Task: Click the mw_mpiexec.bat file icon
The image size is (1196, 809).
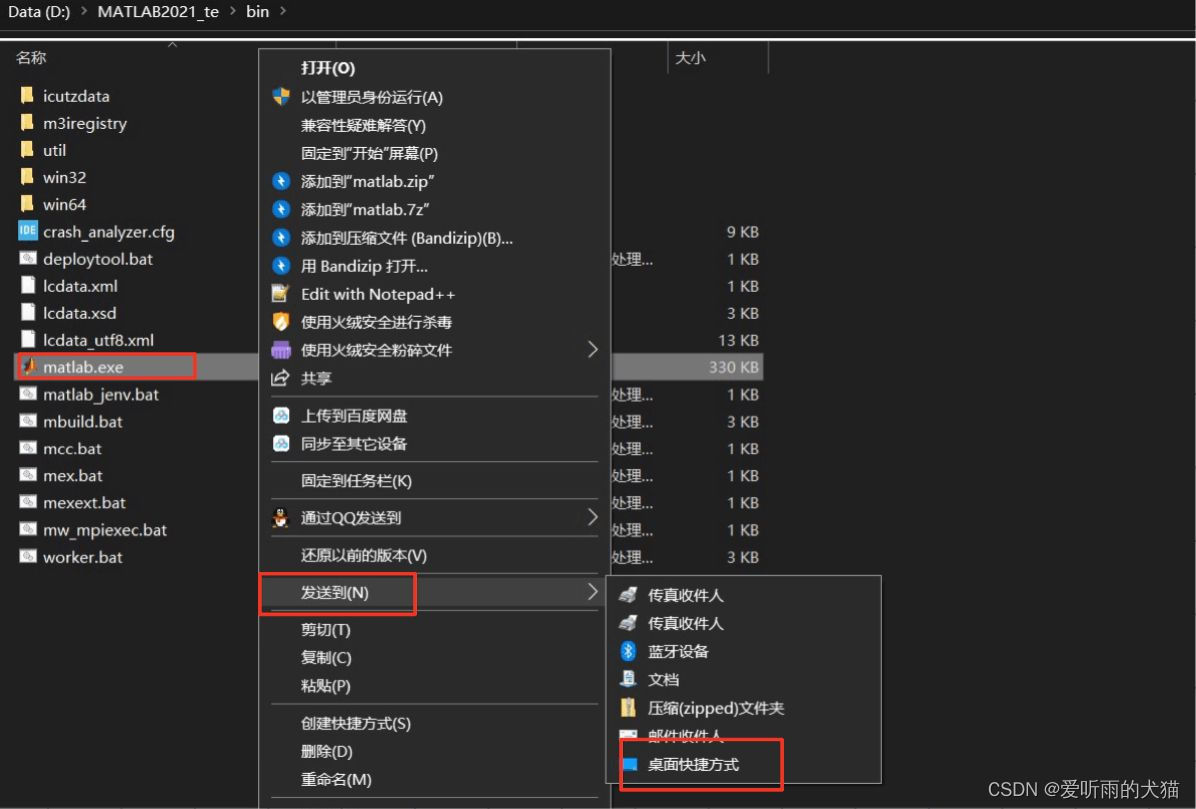Action: [27, 529]
